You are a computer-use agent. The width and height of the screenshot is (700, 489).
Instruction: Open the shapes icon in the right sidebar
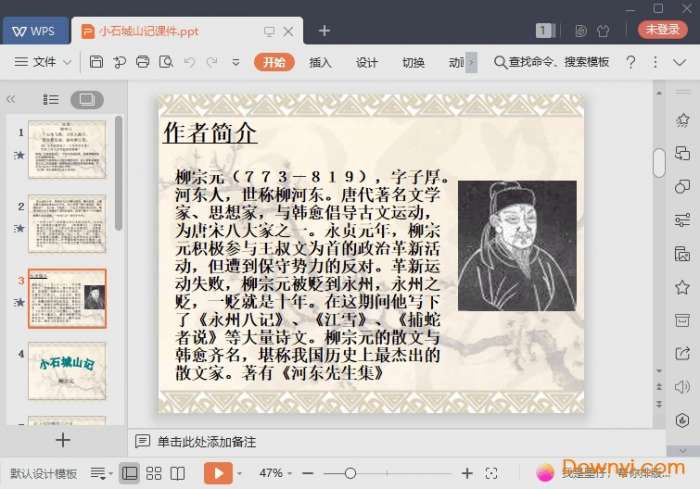point(683,186)
